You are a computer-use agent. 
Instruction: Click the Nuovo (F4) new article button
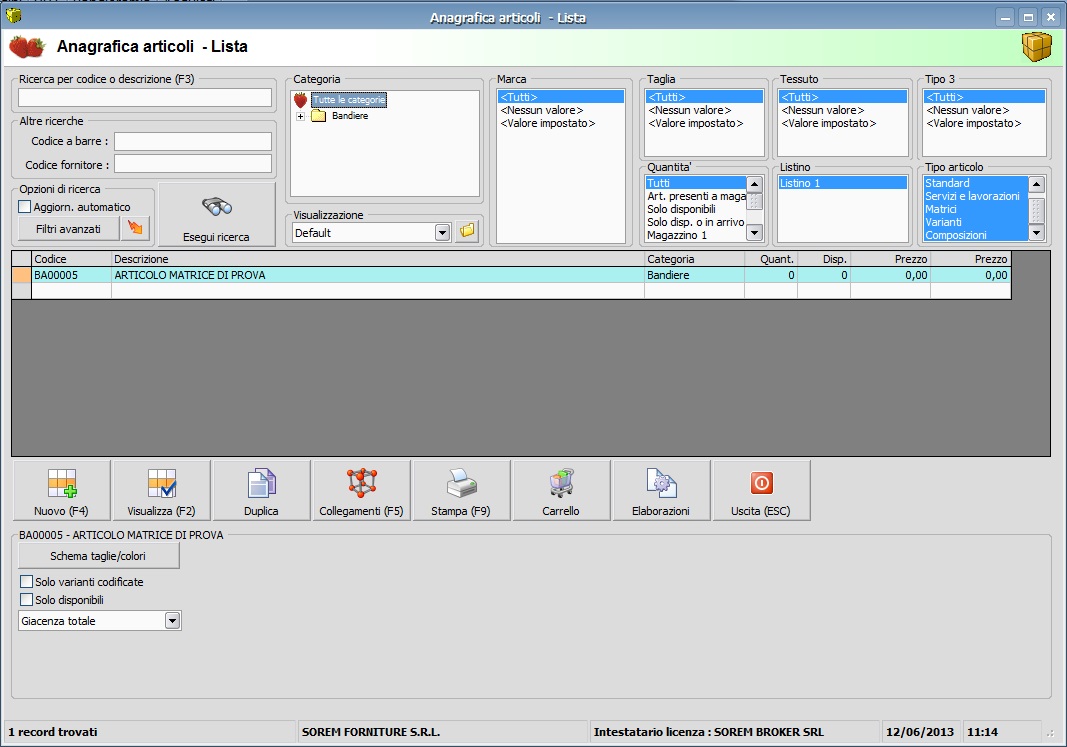click(61, 491)
